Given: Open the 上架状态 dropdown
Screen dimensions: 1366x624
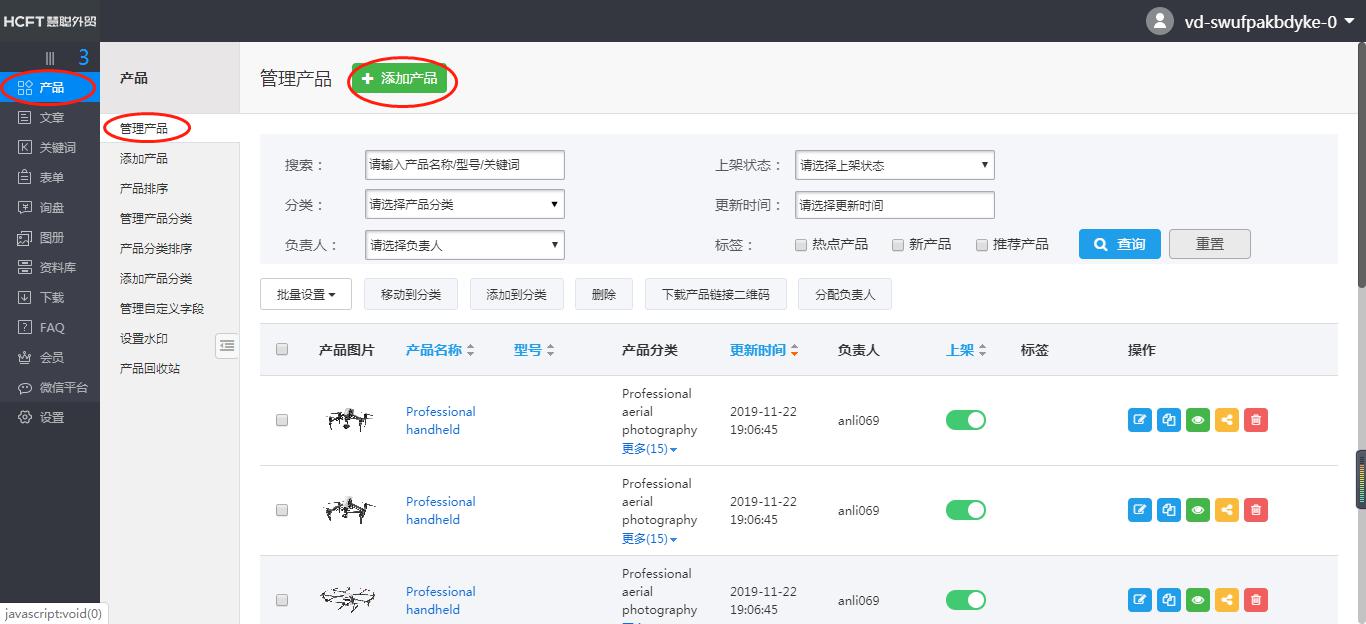Looking at the screenshot, I should pyautogui.click(x=894, y=165).
